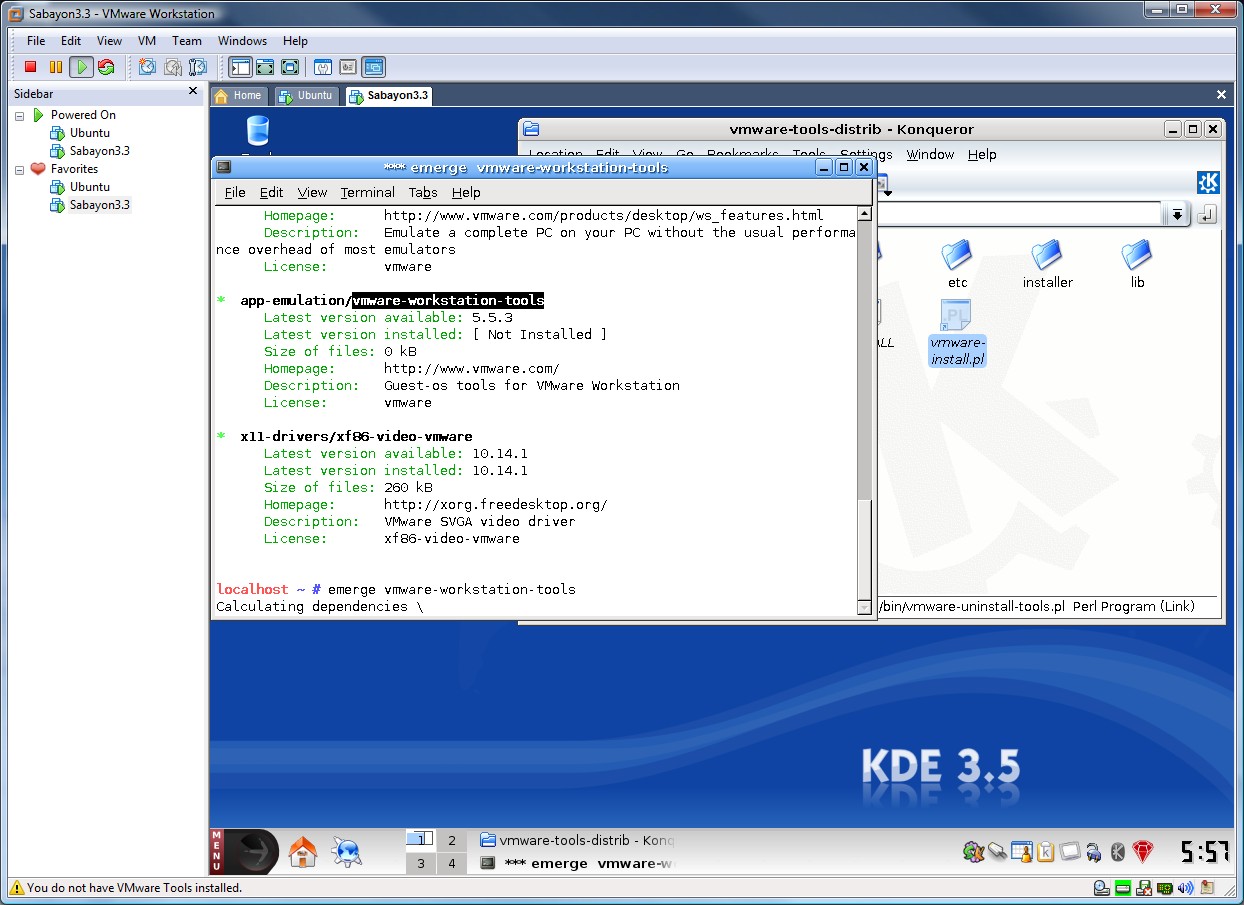Close the current VM tab with the X
The image size is (1244, 905).
click(x=1221, y=95)
